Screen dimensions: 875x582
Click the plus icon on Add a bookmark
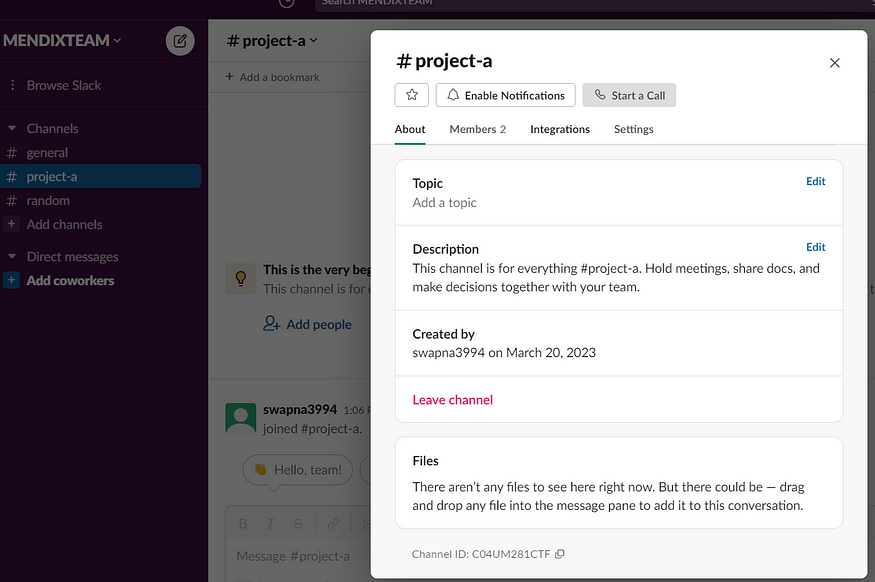(229, 76)
